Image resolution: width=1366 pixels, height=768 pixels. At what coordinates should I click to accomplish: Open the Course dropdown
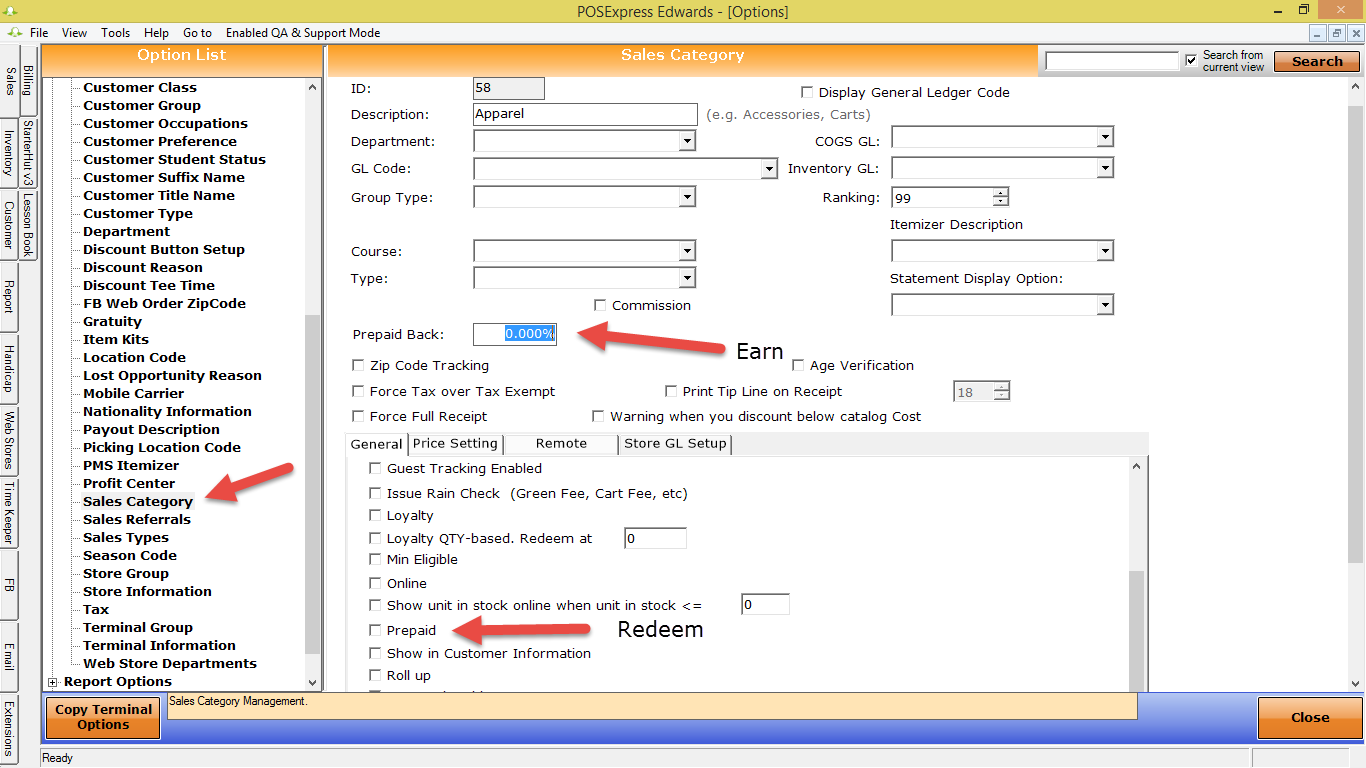click(x=687, y=250)
